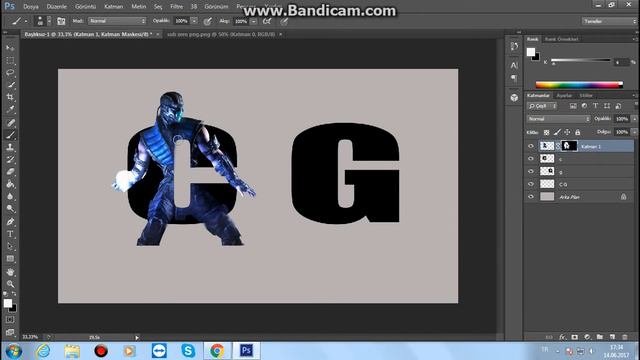Open layer blend mode dropdown
640x360 pixels.
[x=559, y=119]
